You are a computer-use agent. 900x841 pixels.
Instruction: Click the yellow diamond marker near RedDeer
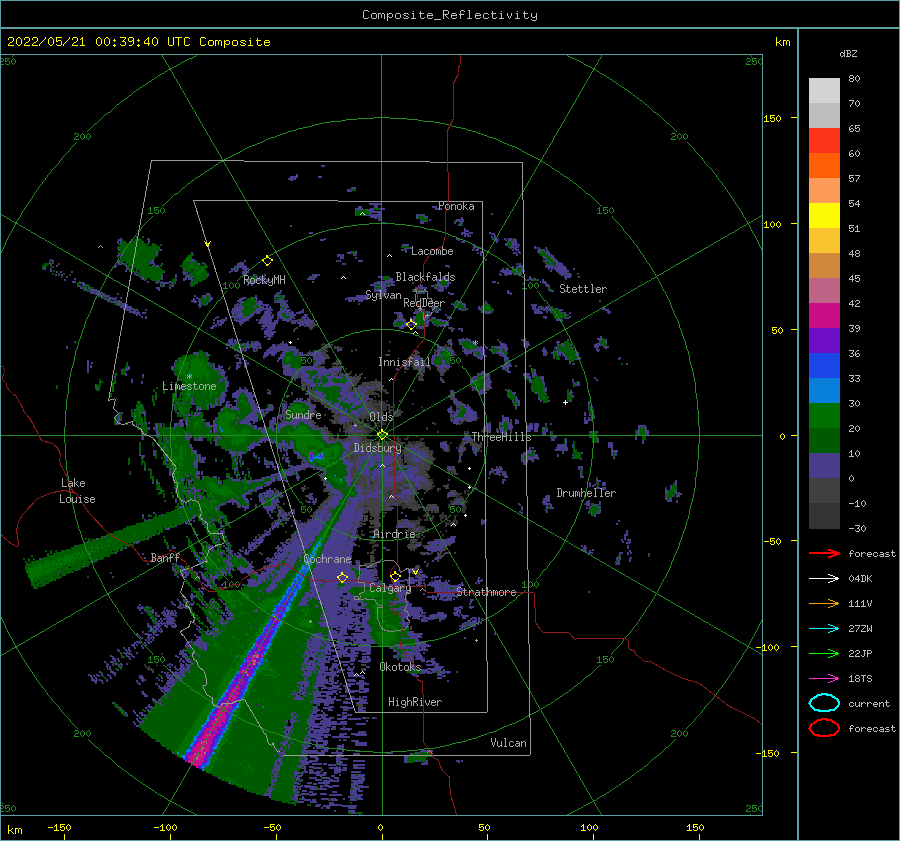[x=411, y=325]
